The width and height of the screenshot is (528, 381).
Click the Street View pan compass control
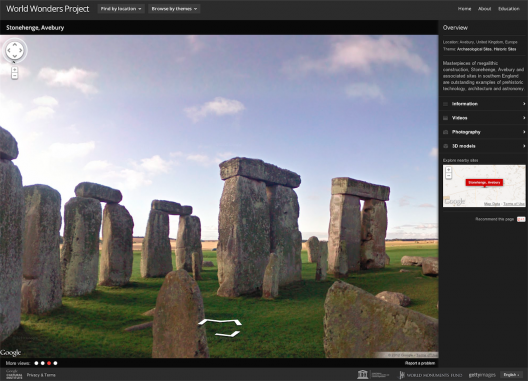[15, 51]
